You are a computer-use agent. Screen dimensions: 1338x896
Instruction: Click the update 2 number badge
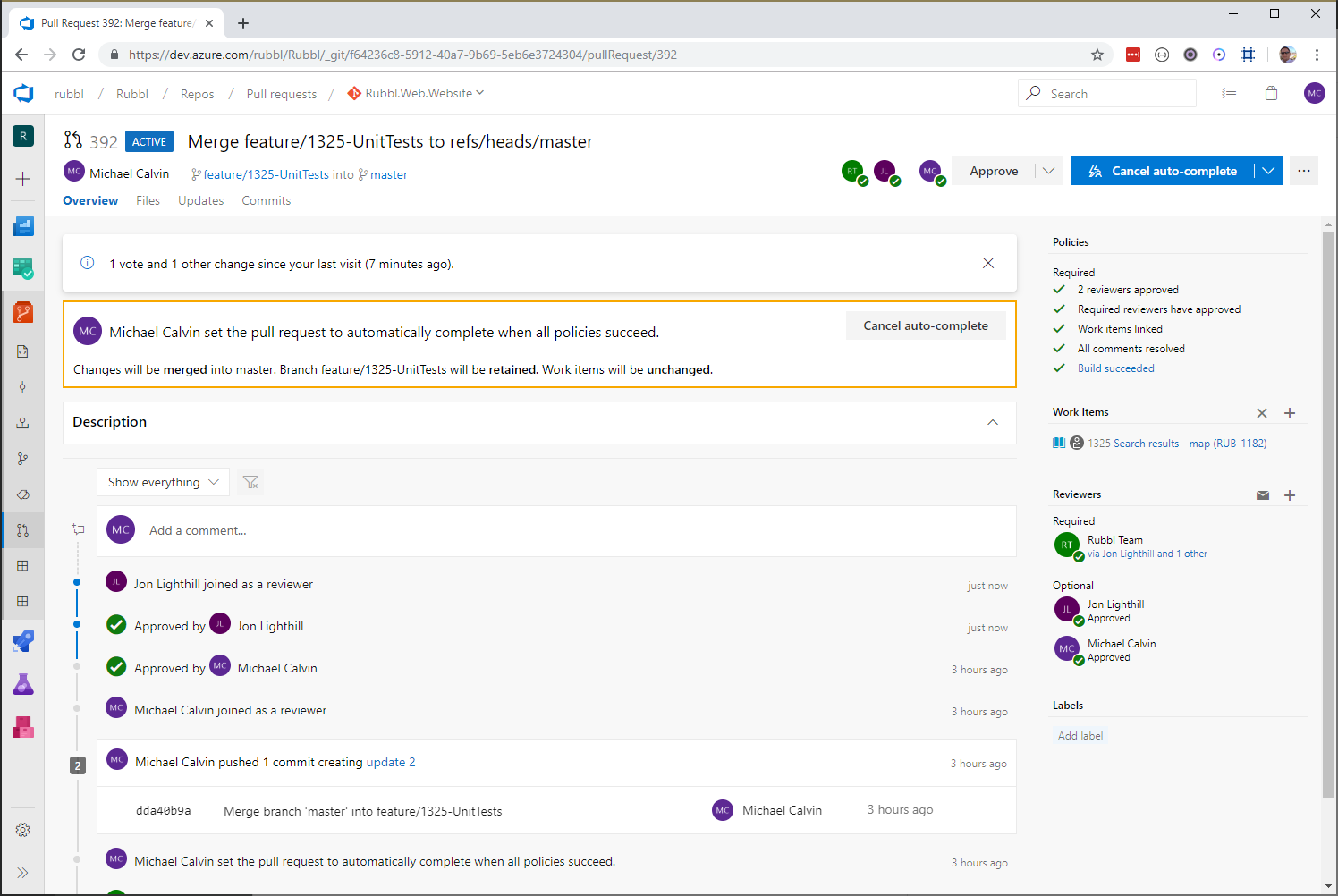(x=78, y=765)
